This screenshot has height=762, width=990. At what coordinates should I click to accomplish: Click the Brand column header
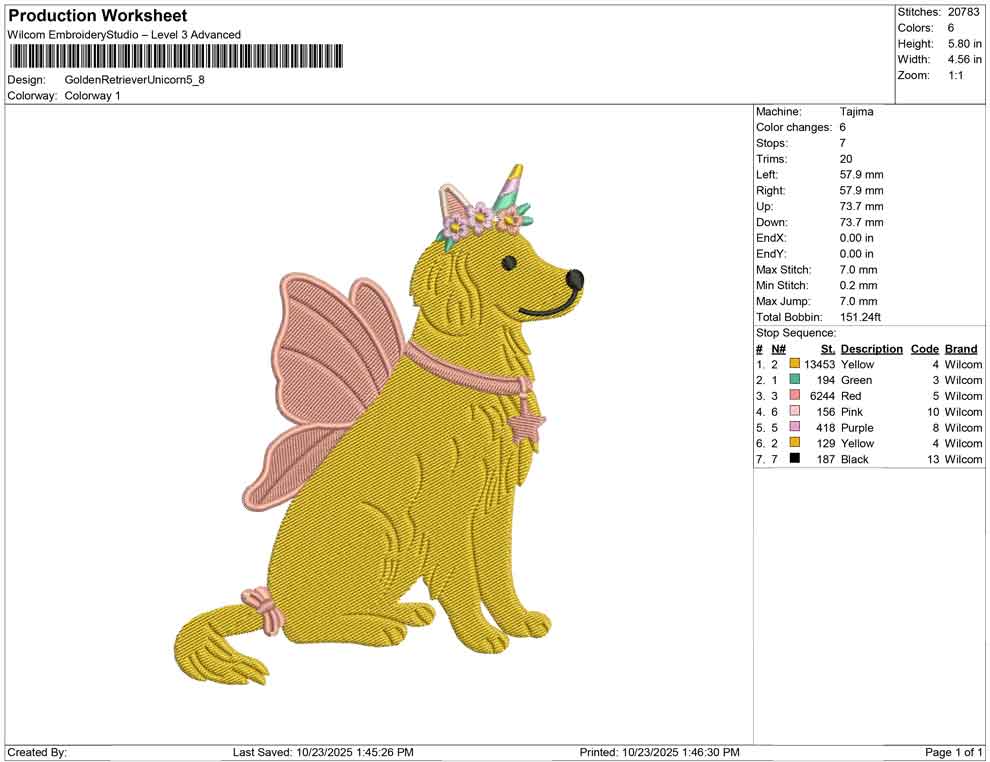pos(961,348)
